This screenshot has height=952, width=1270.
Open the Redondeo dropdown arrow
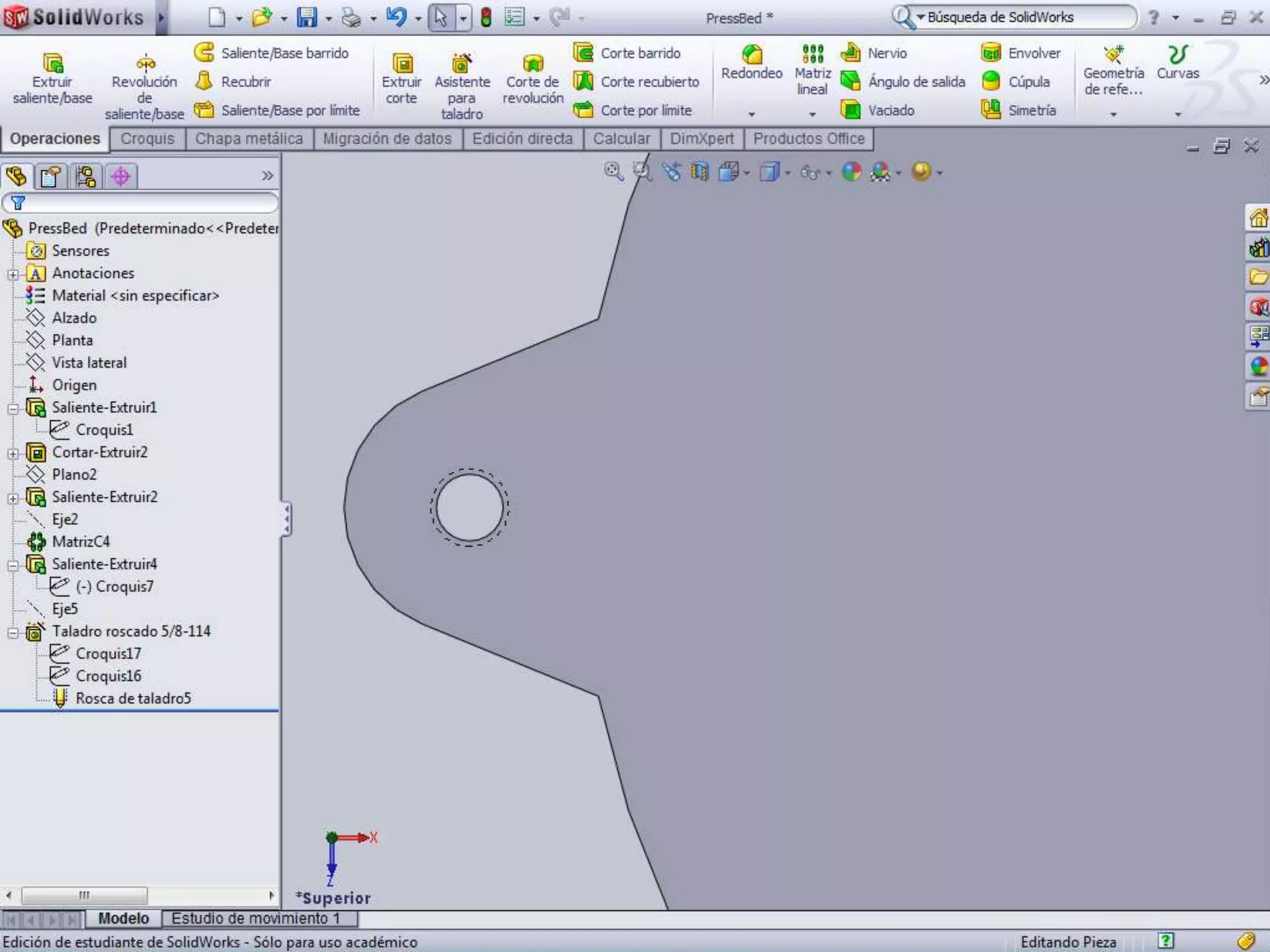click(x=752, y=114)
